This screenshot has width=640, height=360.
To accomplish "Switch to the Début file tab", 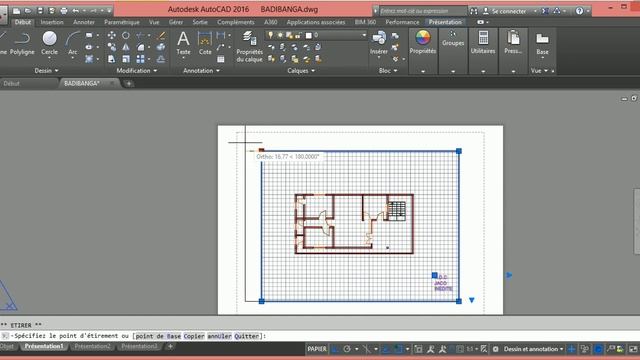I will 11,83.
